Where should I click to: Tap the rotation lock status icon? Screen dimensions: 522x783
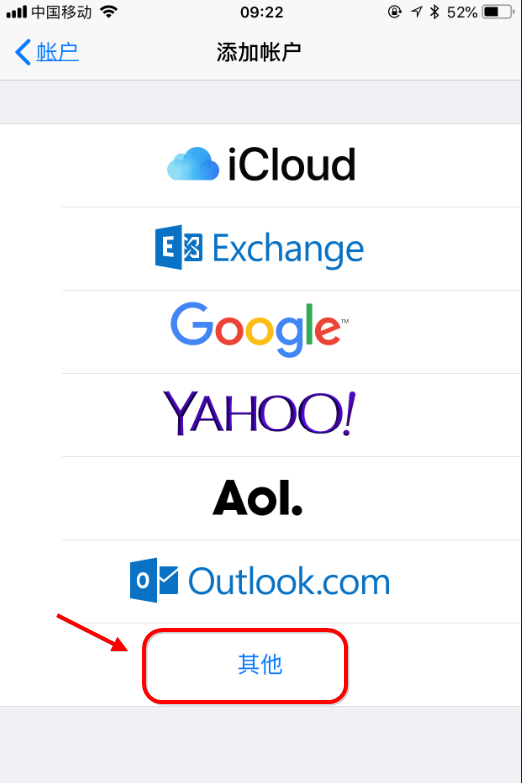(394, 11)
